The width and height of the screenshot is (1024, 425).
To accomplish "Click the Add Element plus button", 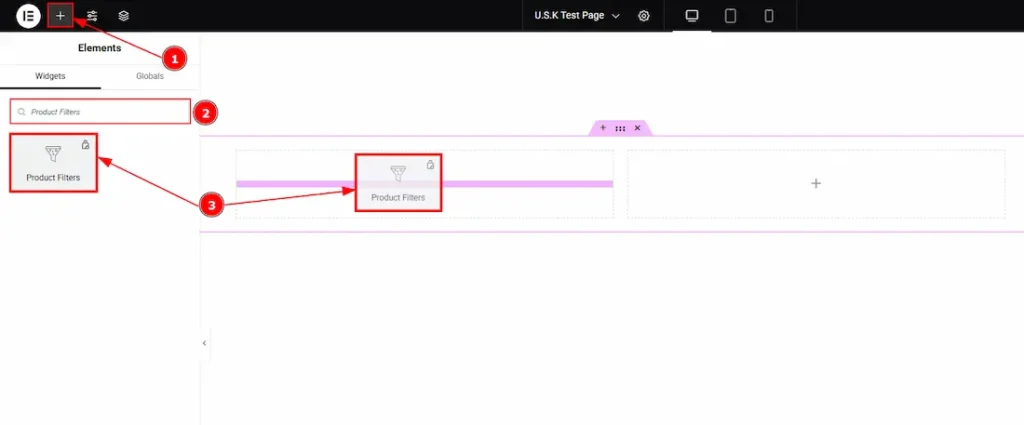I will pos(60,16).
